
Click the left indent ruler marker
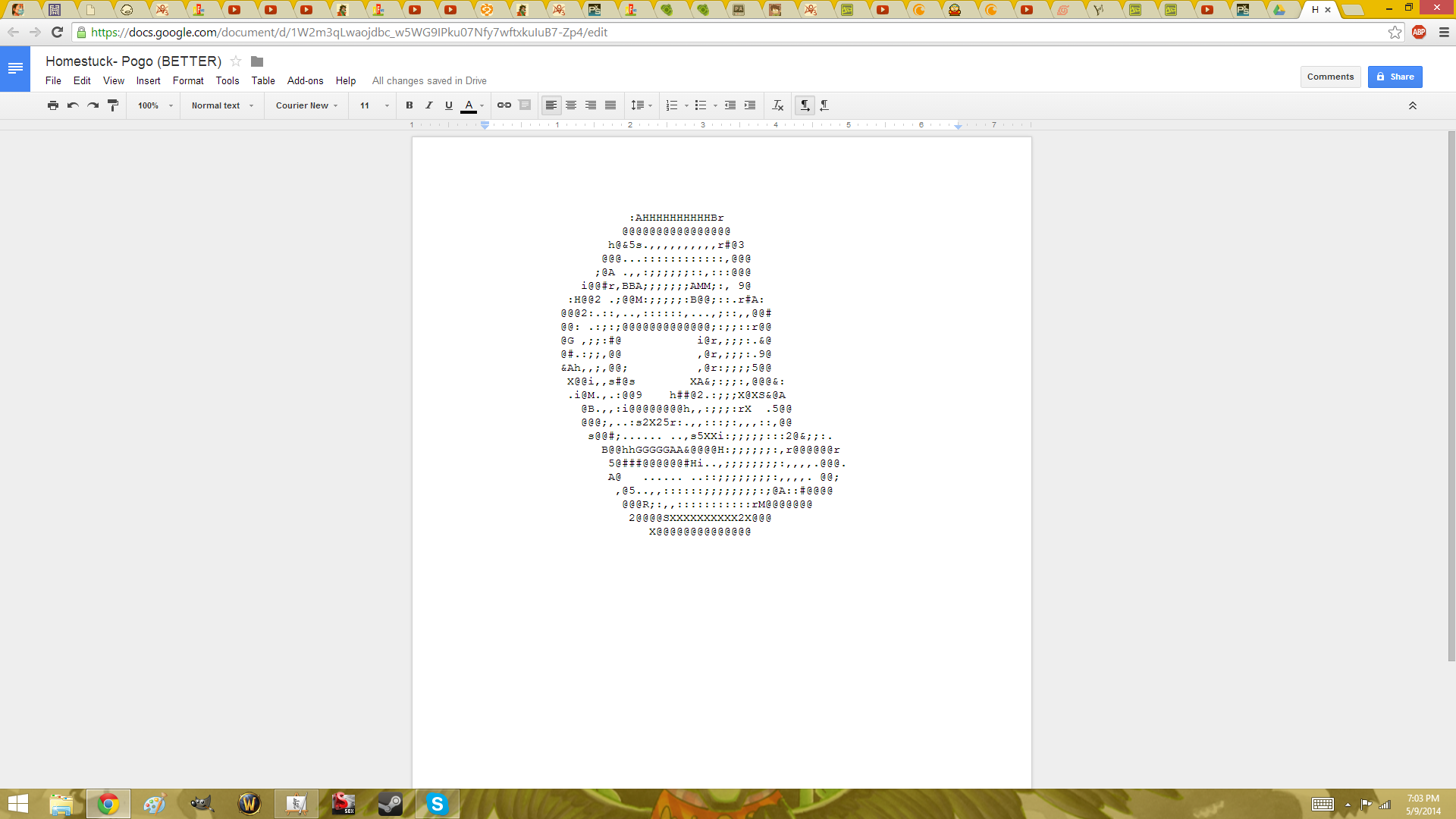point(485,125)
